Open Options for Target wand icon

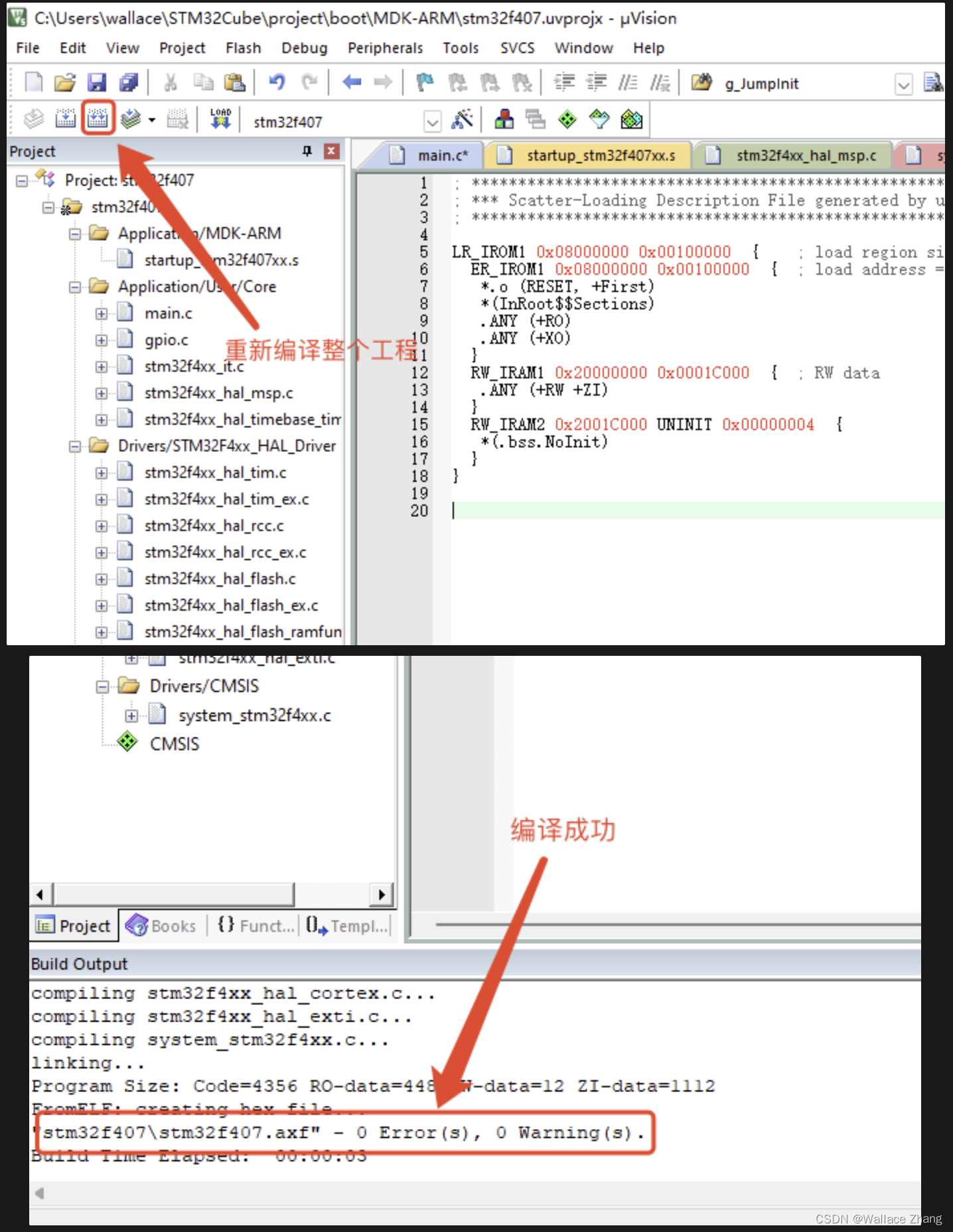click(x=462, y=119)
